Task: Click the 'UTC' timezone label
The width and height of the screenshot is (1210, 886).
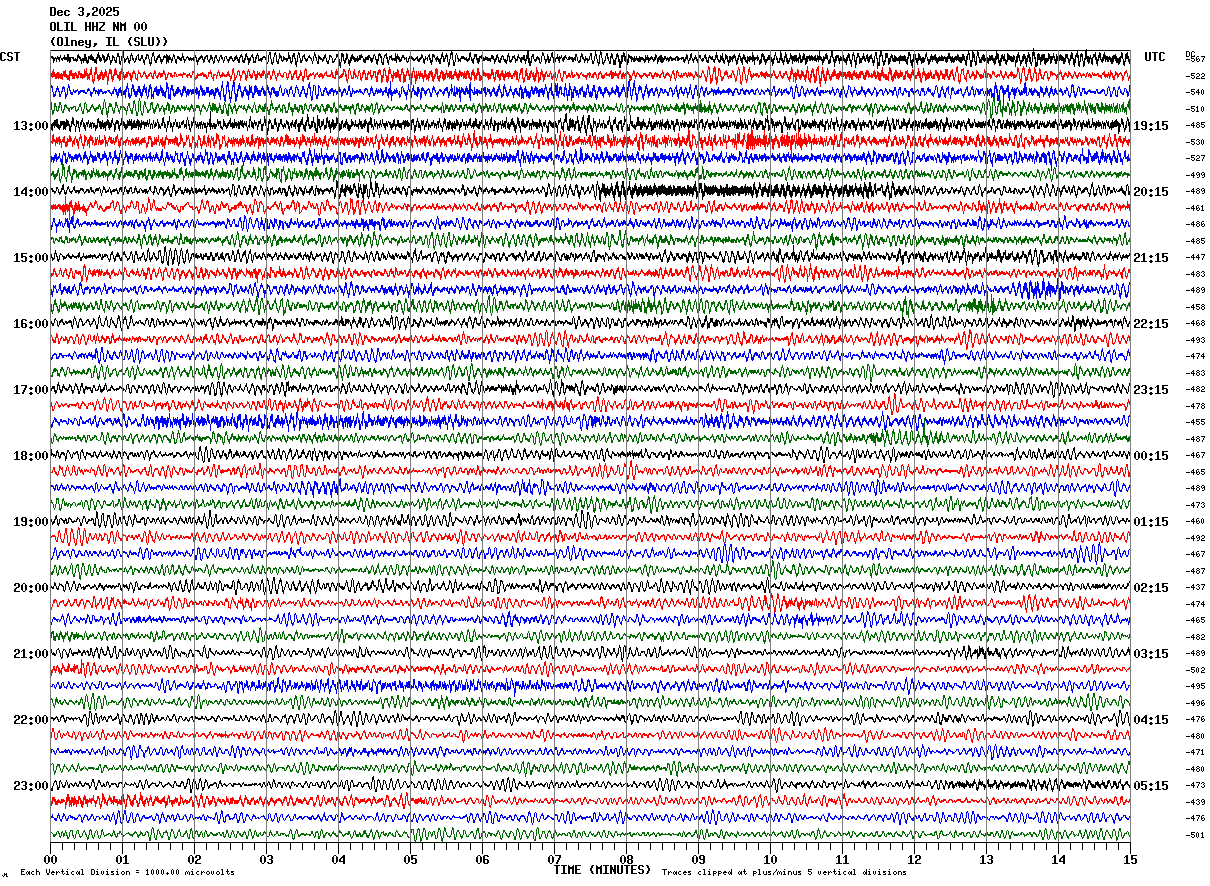Action: (x=1155, y=57)
